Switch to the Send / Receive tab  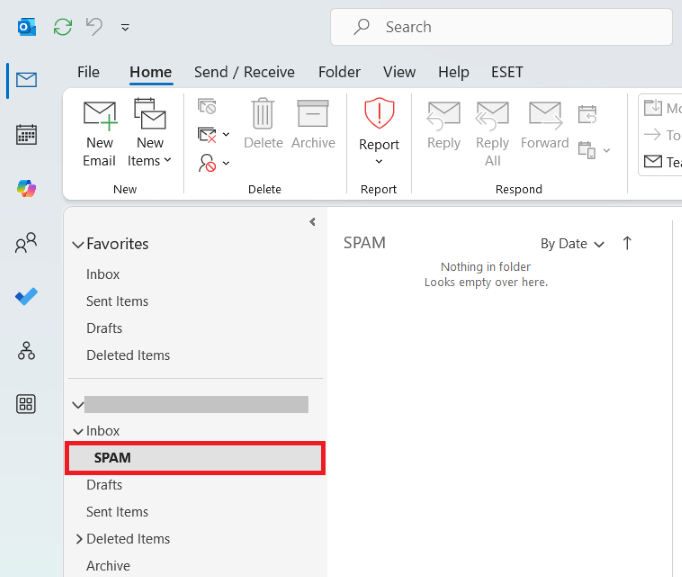point(244,72)
